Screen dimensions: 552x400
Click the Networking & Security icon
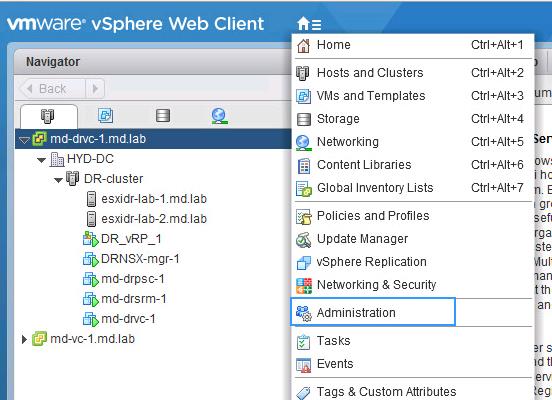(x=304, y=286)
